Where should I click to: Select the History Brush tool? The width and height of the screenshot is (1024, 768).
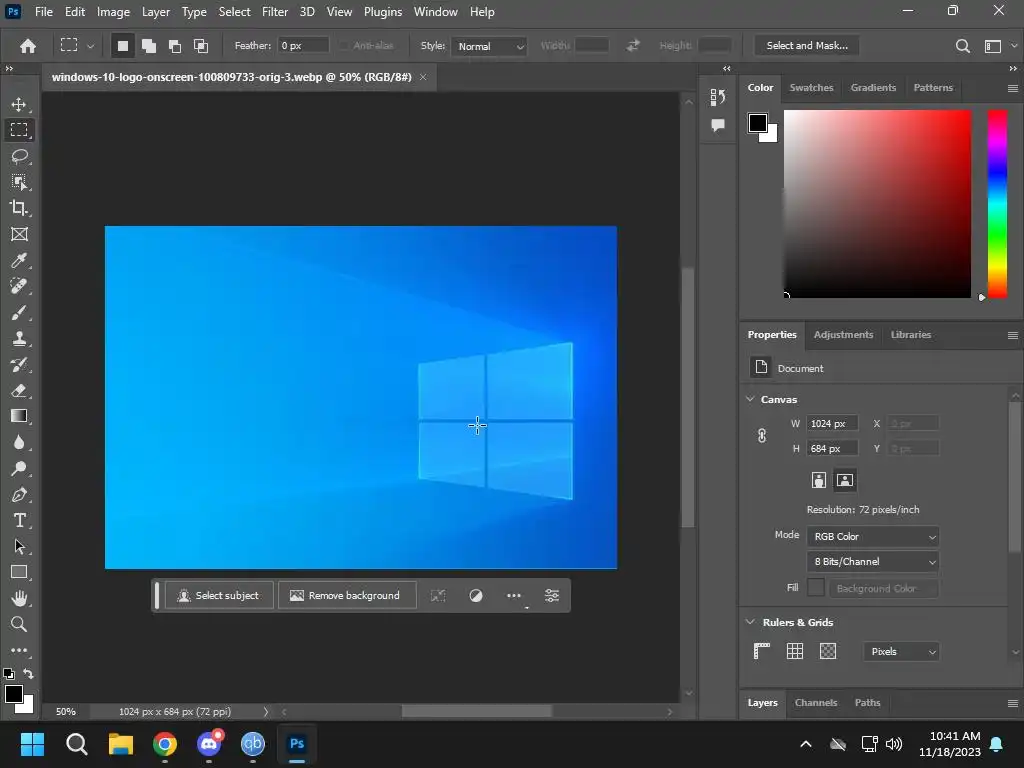tap(19, 364)
